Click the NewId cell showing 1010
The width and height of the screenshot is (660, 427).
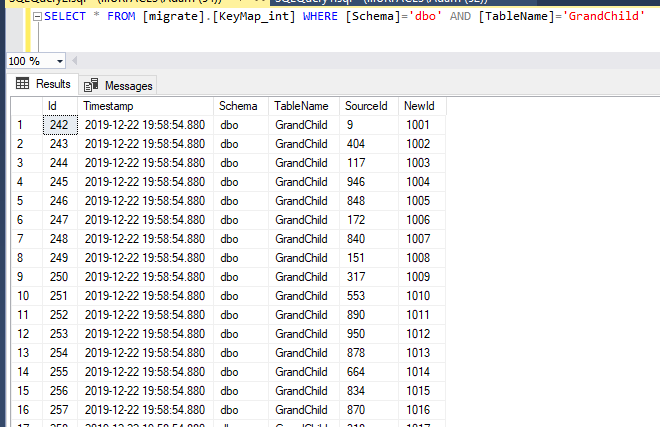[420, 296]
